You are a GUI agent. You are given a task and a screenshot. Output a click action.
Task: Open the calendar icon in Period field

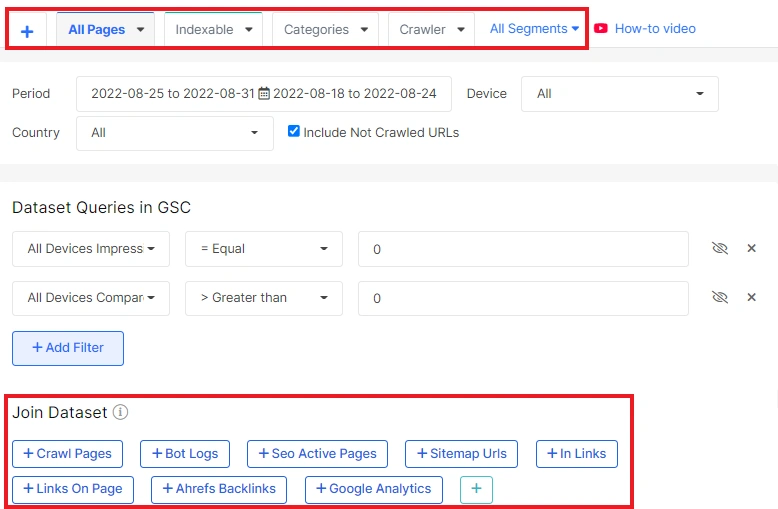264,93
